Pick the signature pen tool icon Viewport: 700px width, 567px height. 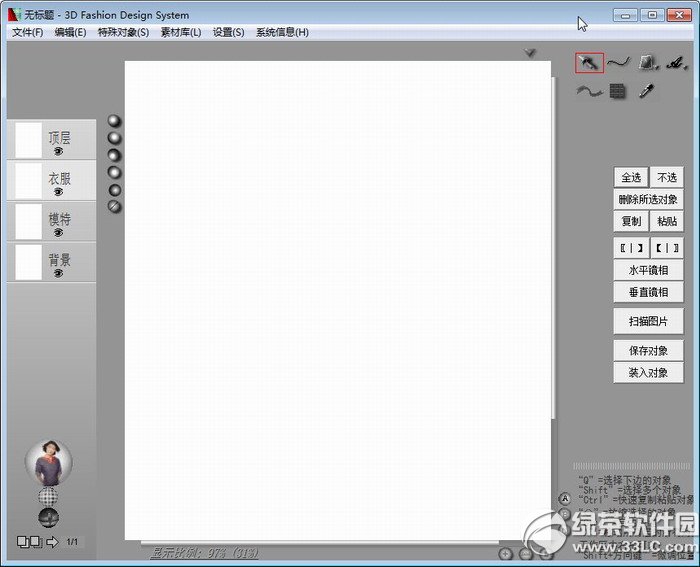[676, 63]
